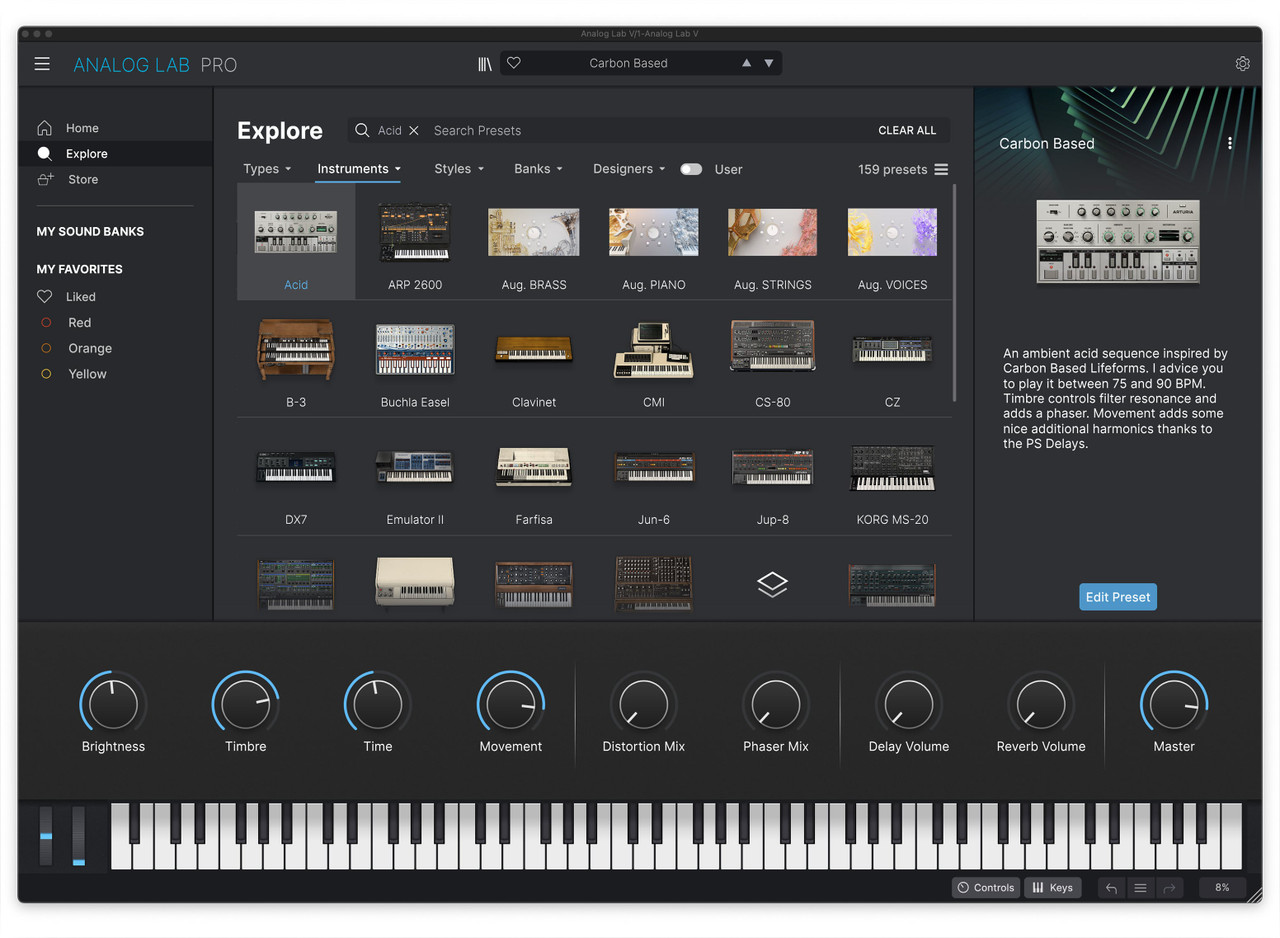Select the Search magnifier in Explore
This screenshot has width=1280, height=938.
coord(362,130)
